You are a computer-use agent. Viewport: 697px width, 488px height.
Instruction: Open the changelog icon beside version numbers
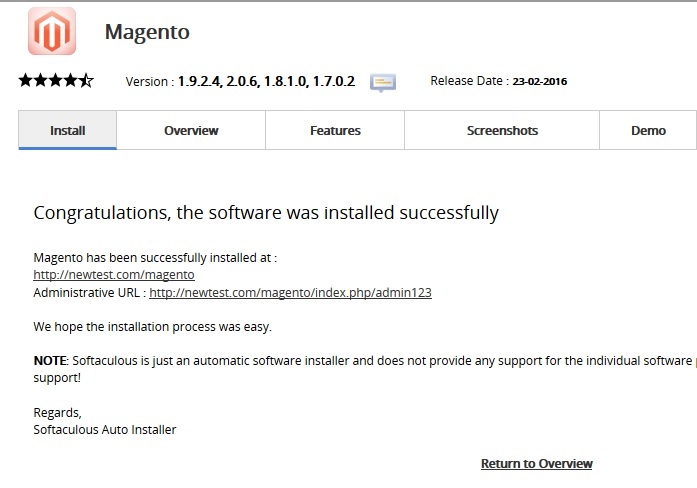coord(383,82)
